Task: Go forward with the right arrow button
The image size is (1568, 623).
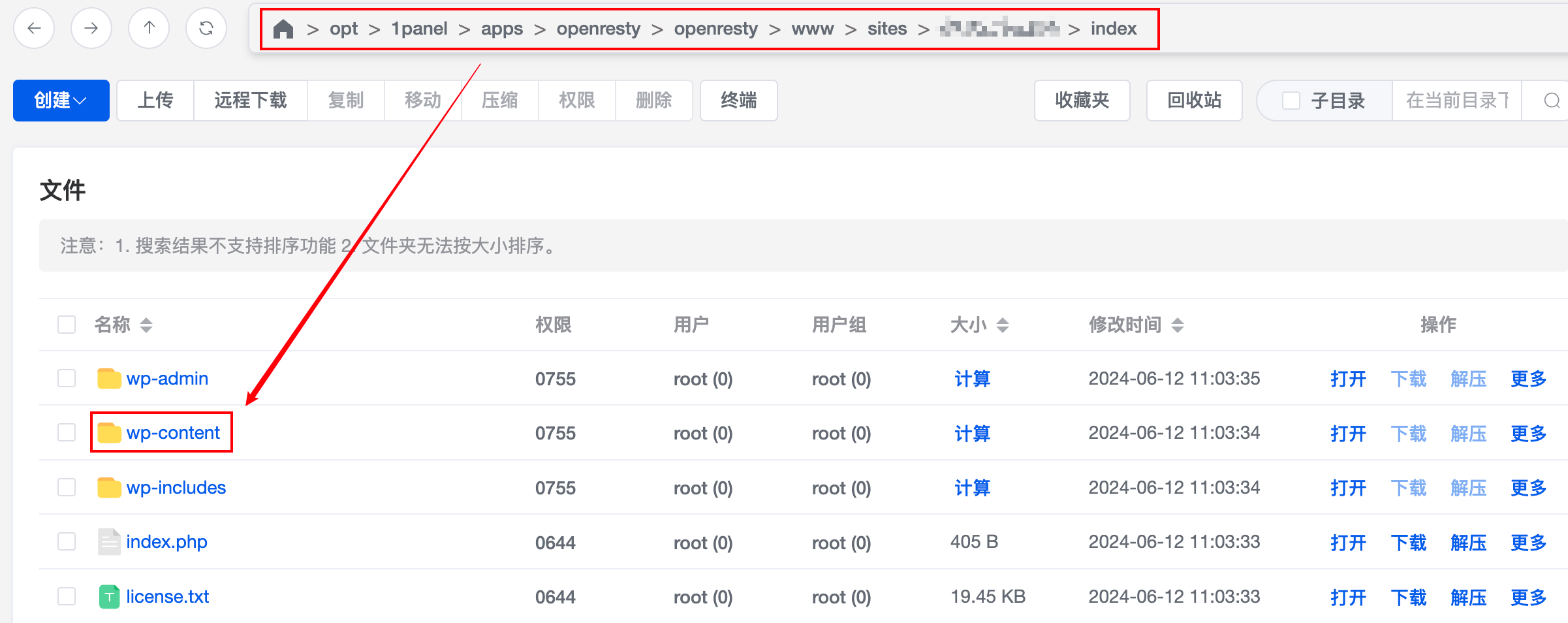Action: (91, 28)
